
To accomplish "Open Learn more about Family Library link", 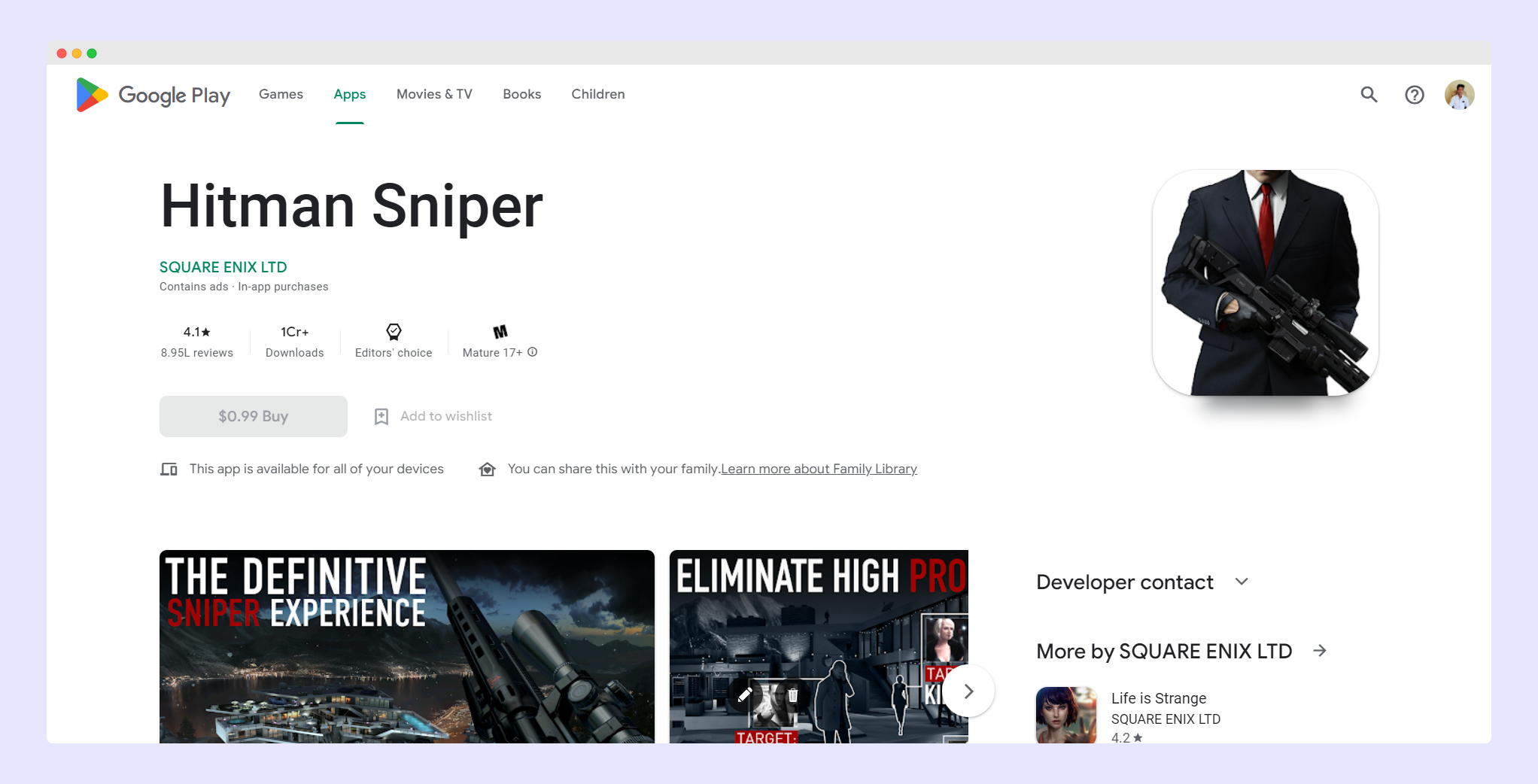I will [x=818, y=468].
